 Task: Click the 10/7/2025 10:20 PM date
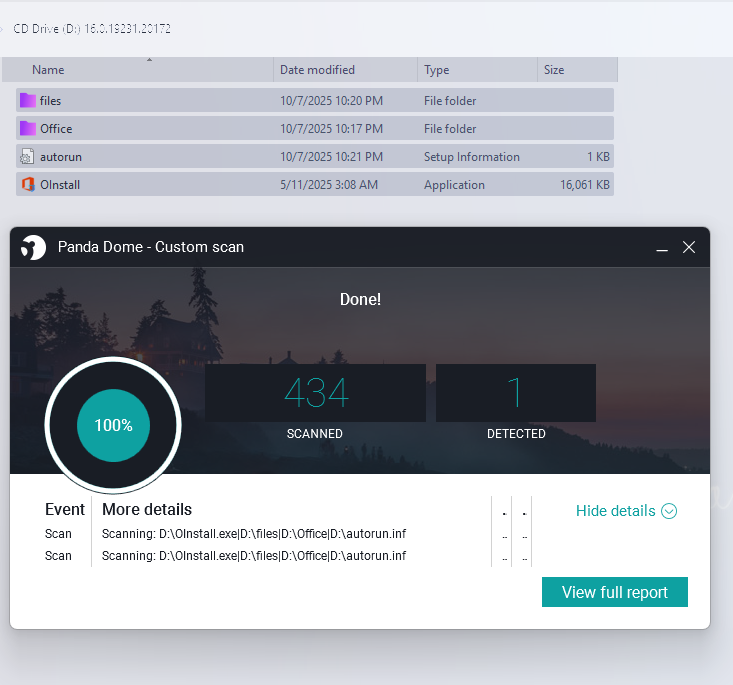[331, 101]
